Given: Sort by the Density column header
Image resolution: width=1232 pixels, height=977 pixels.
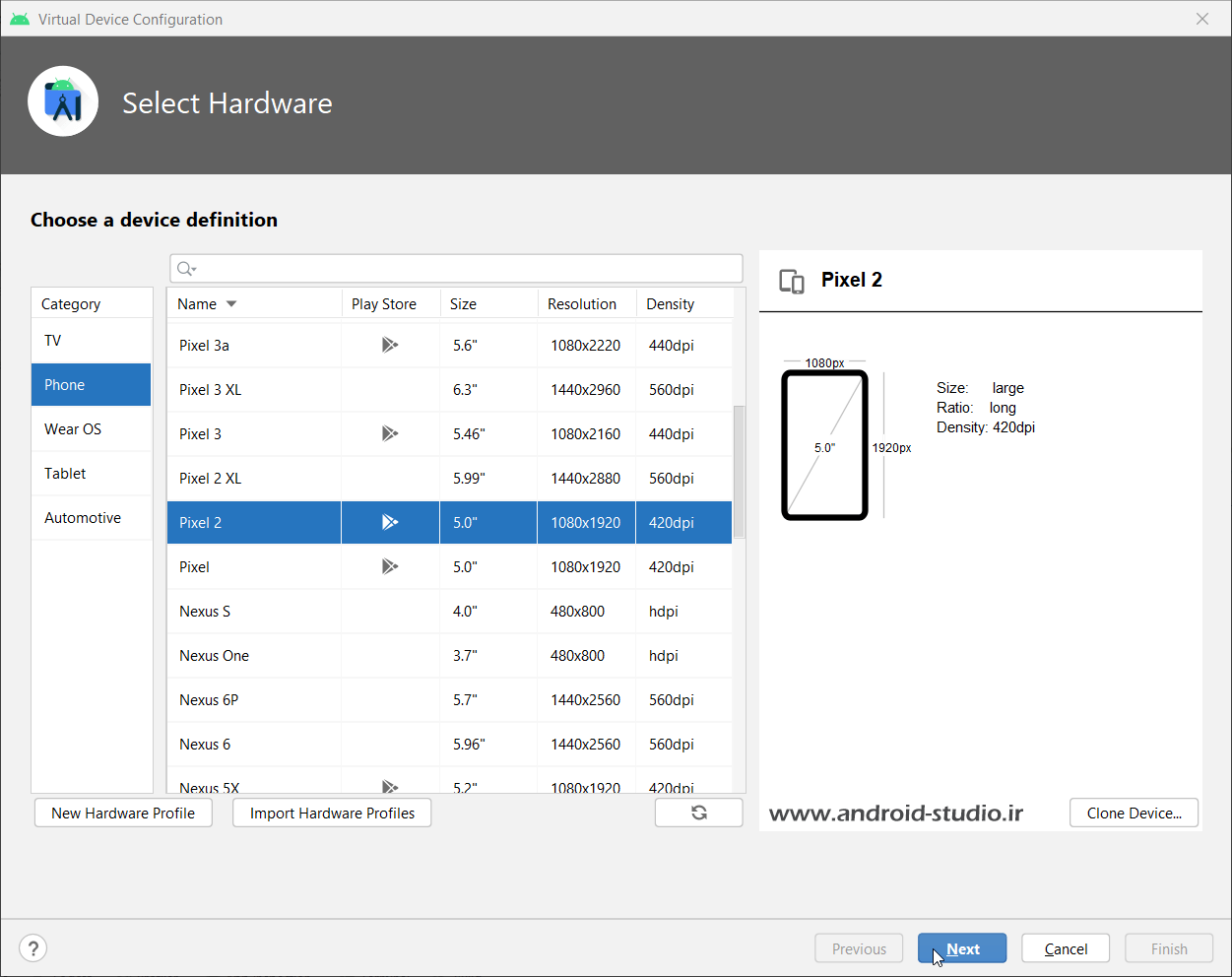Looking at the screenshot, I should point(684,303).
